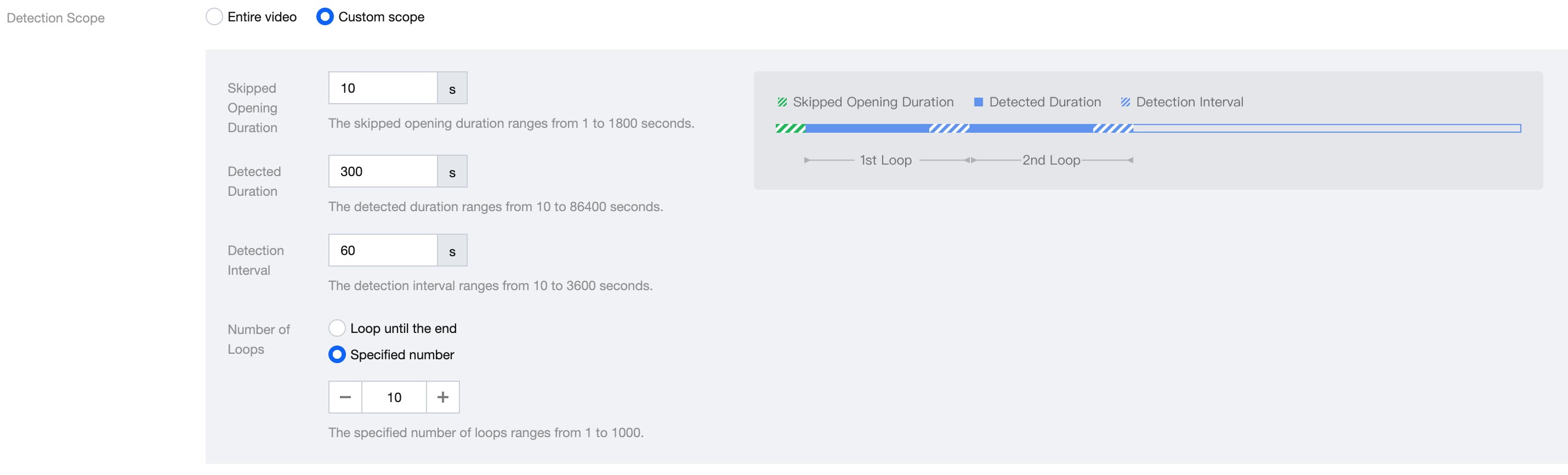Click the loop number value field
The image size is (1568, 475).
[x=394, y=398]
